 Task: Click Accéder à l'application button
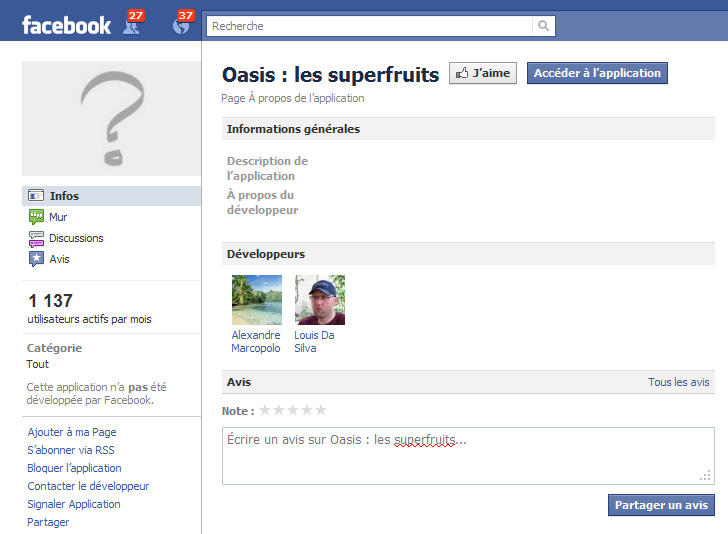tap(597, 73)
